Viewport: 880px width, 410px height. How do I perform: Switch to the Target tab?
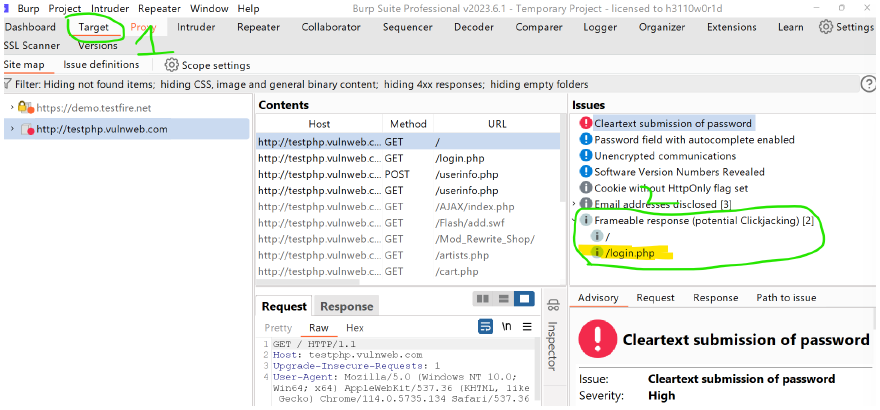click(94, 27)
